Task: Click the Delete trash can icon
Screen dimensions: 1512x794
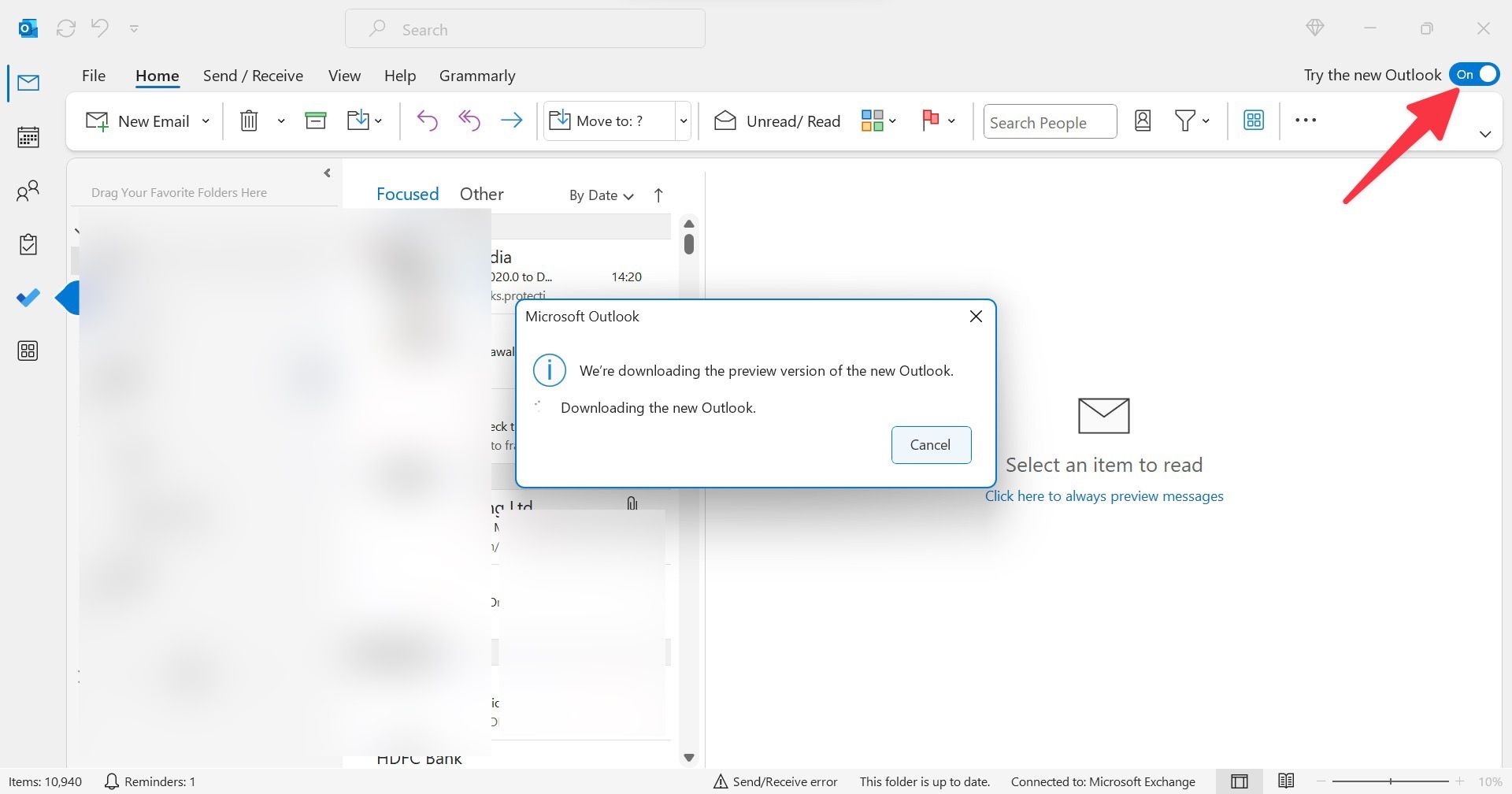Action: click(x=249, y=121)
